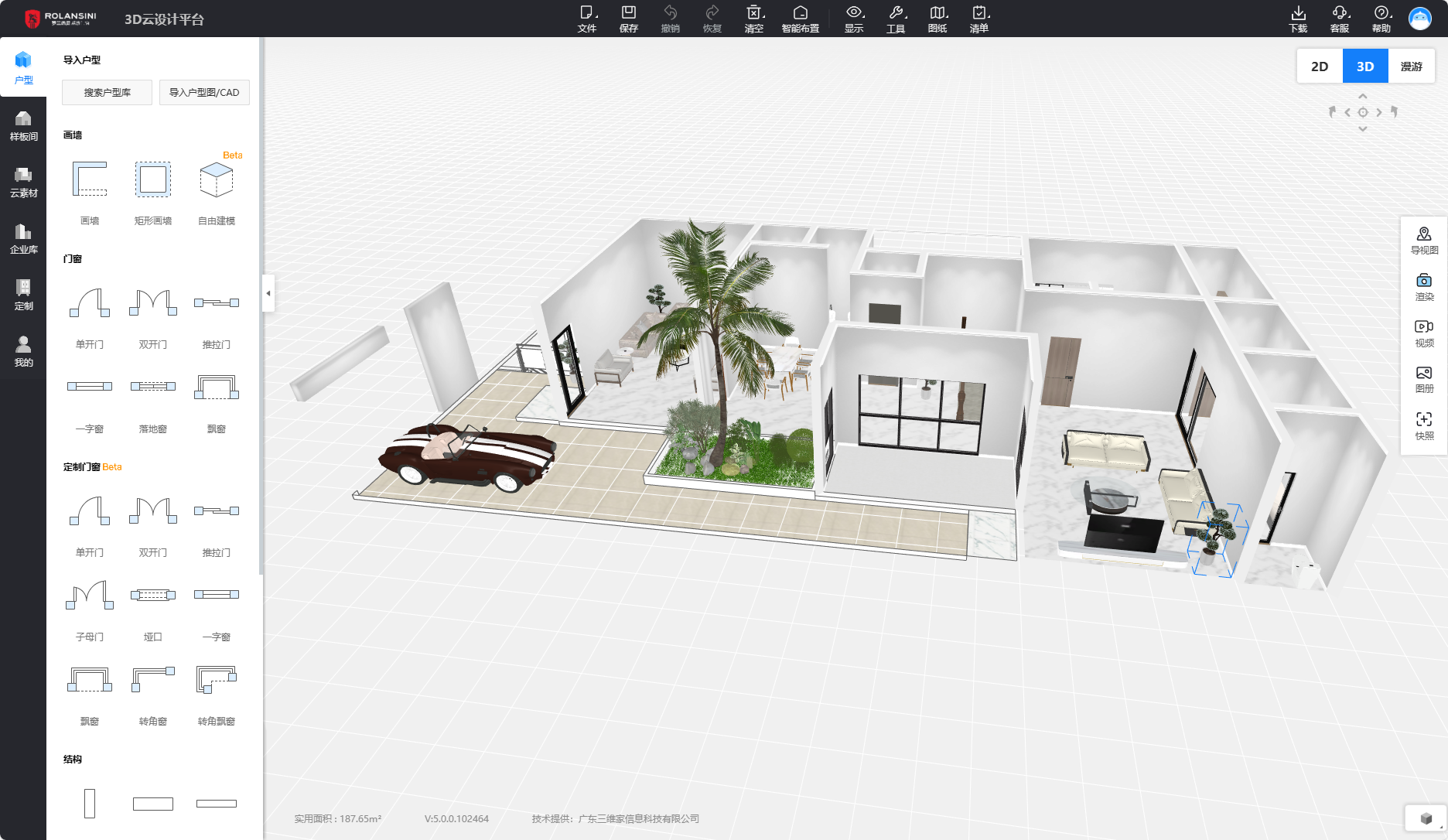
Task: Switch view mode to 2D
Action: (1320, 67)
